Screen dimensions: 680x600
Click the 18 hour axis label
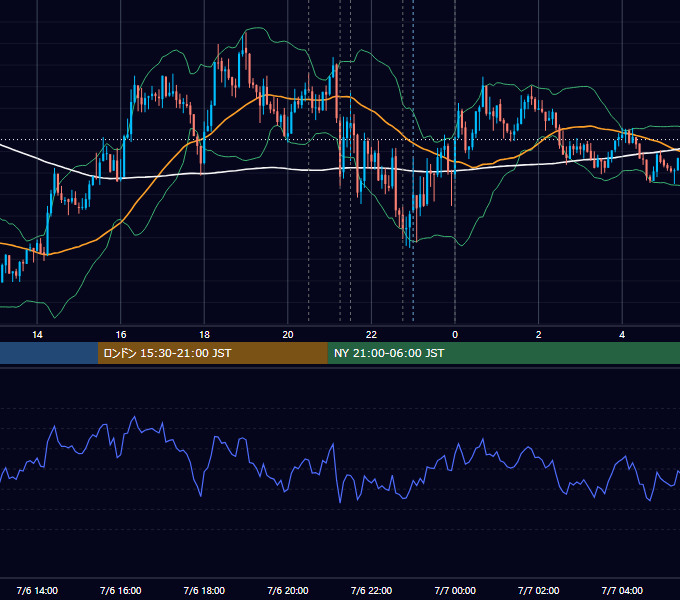click(x=204, y=335)
